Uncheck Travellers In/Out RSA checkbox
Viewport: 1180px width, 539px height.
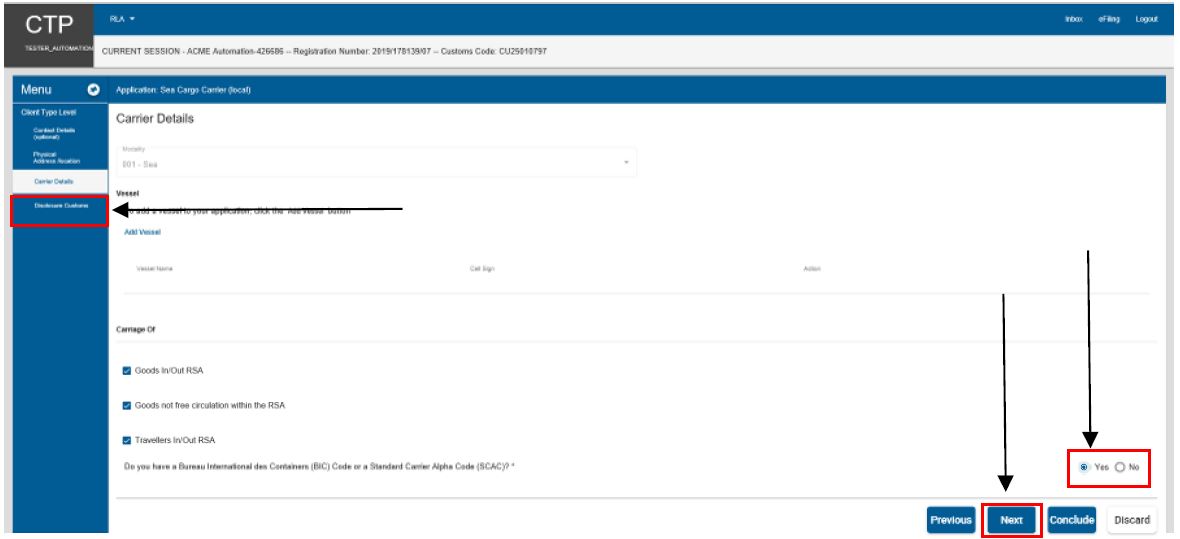click(x=126, y=440)
